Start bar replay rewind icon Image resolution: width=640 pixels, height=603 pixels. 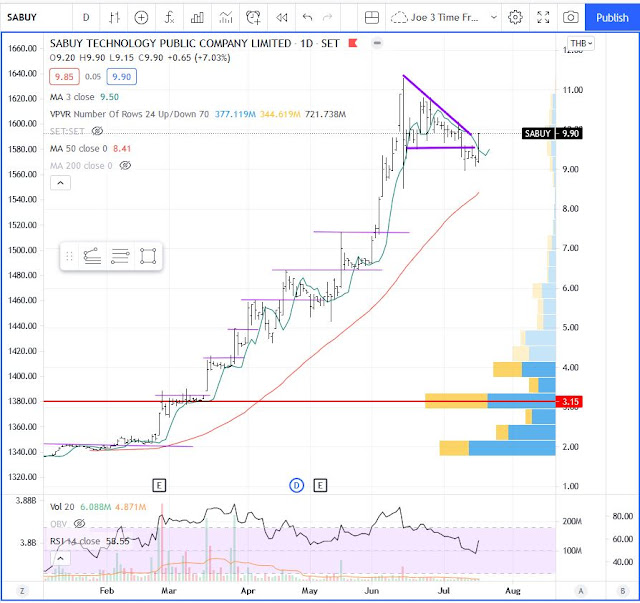[282, 18]
